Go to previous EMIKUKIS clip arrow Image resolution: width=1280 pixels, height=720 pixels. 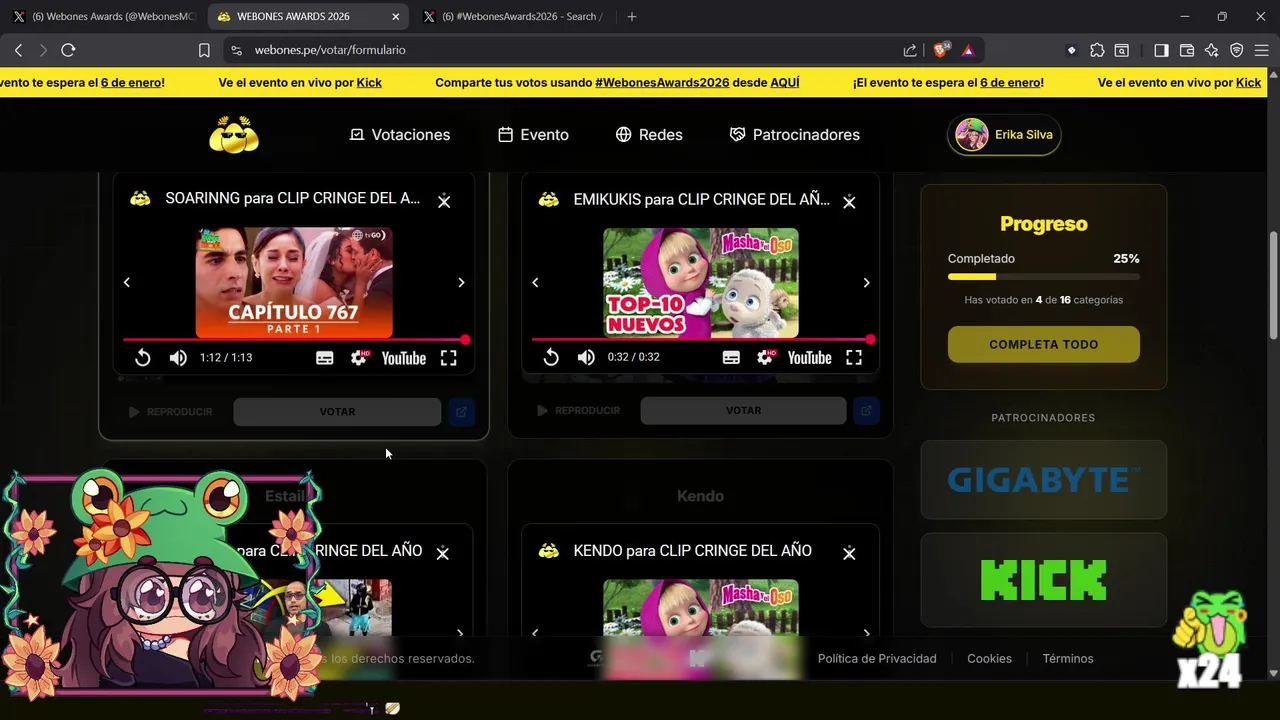(535, 283)
